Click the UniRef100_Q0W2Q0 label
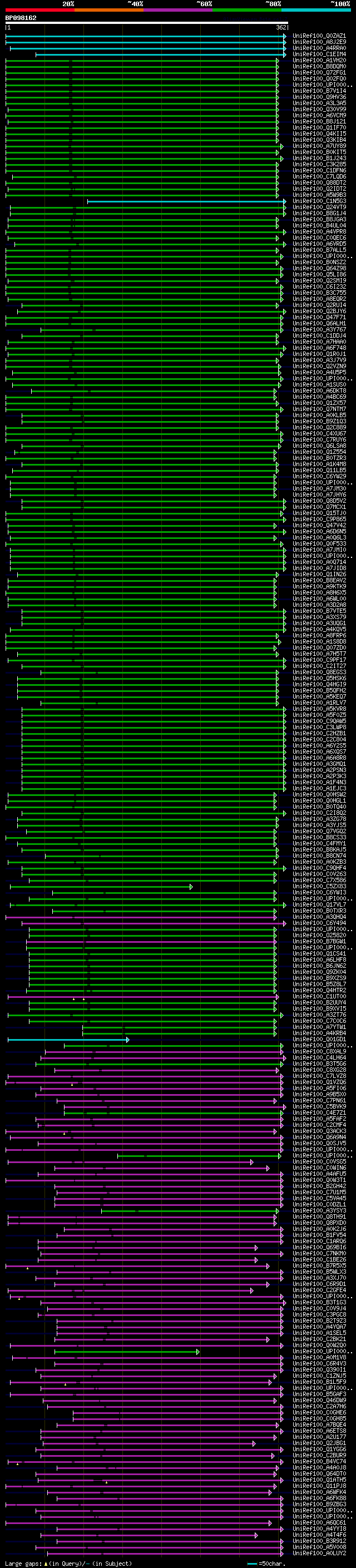356x1568 pixels. click(x=319, y=1345)
